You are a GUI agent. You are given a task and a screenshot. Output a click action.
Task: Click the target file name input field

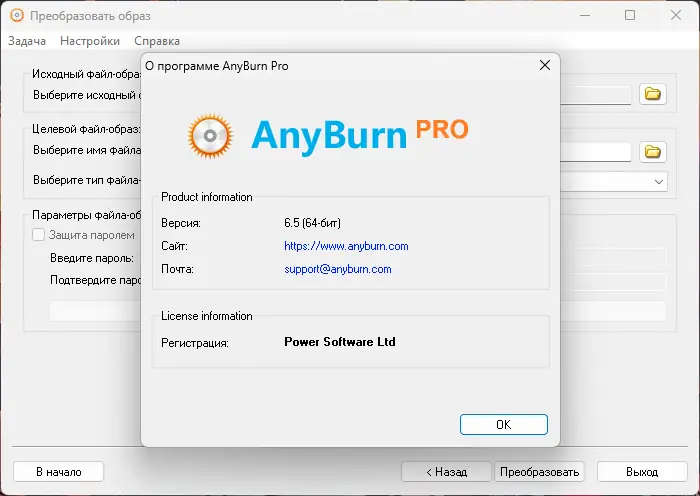(x=595, y=152)
